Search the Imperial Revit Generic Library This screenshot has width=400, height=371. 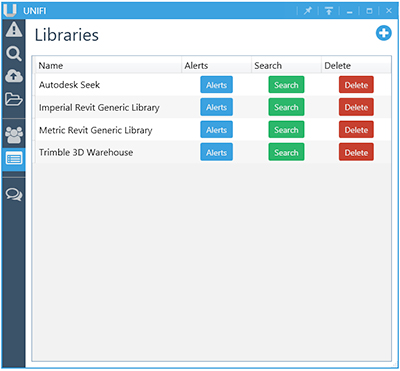pyautogui.click(x=286, y=107)
